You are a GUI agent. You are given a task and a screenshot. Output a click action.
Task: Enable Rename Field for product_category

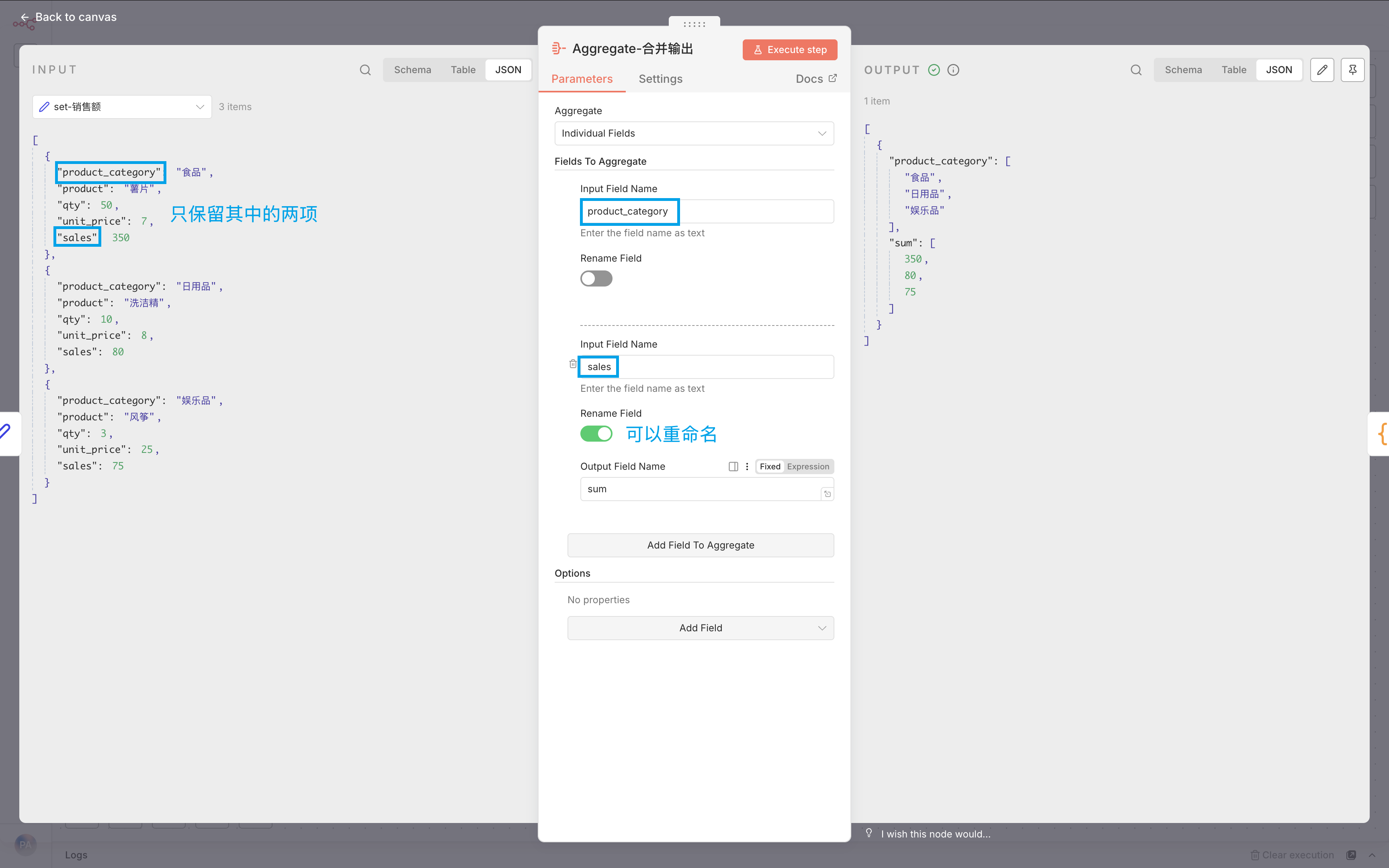tap(596, 279)
